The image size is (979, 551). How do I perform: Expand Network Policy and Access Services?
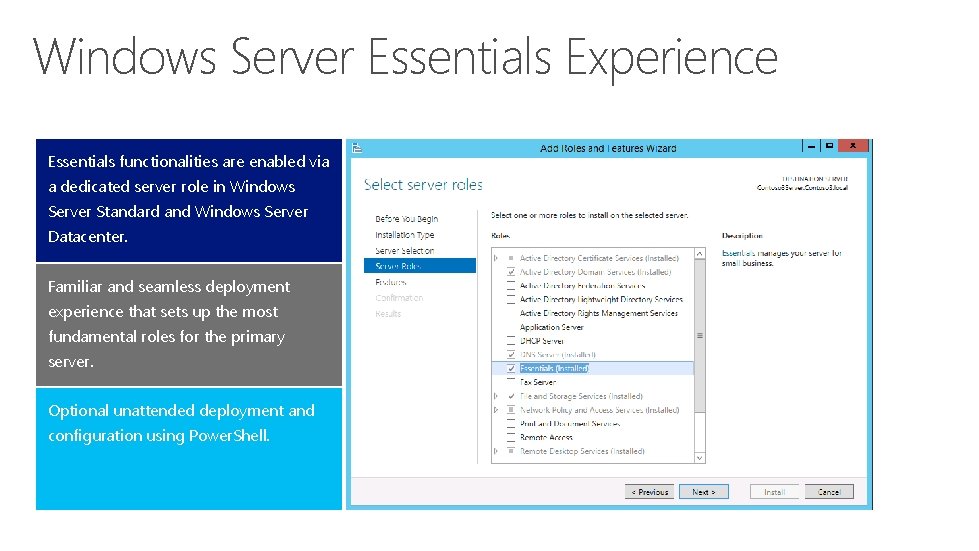(496, 410)
